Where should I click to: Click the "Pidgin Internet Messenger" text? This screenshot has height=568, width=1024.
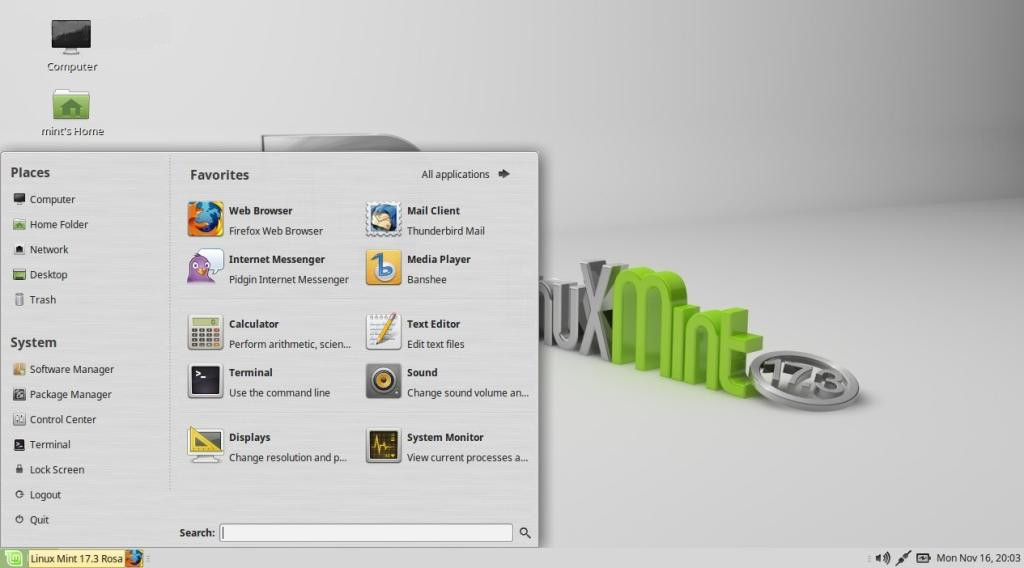[x=289, y=279]
